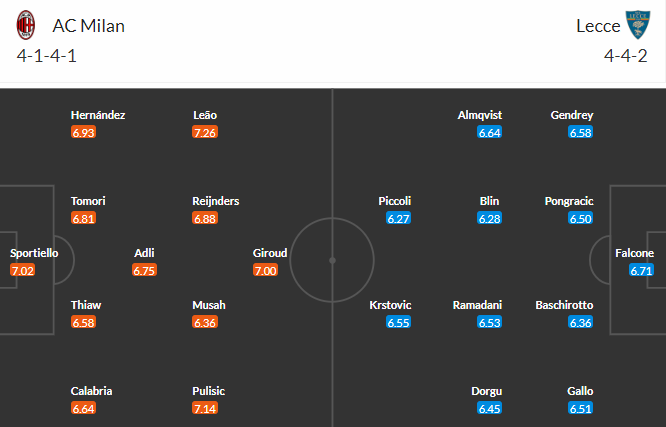Select goalkeeper Sportiello's rating badge

(x=22, y=270)
